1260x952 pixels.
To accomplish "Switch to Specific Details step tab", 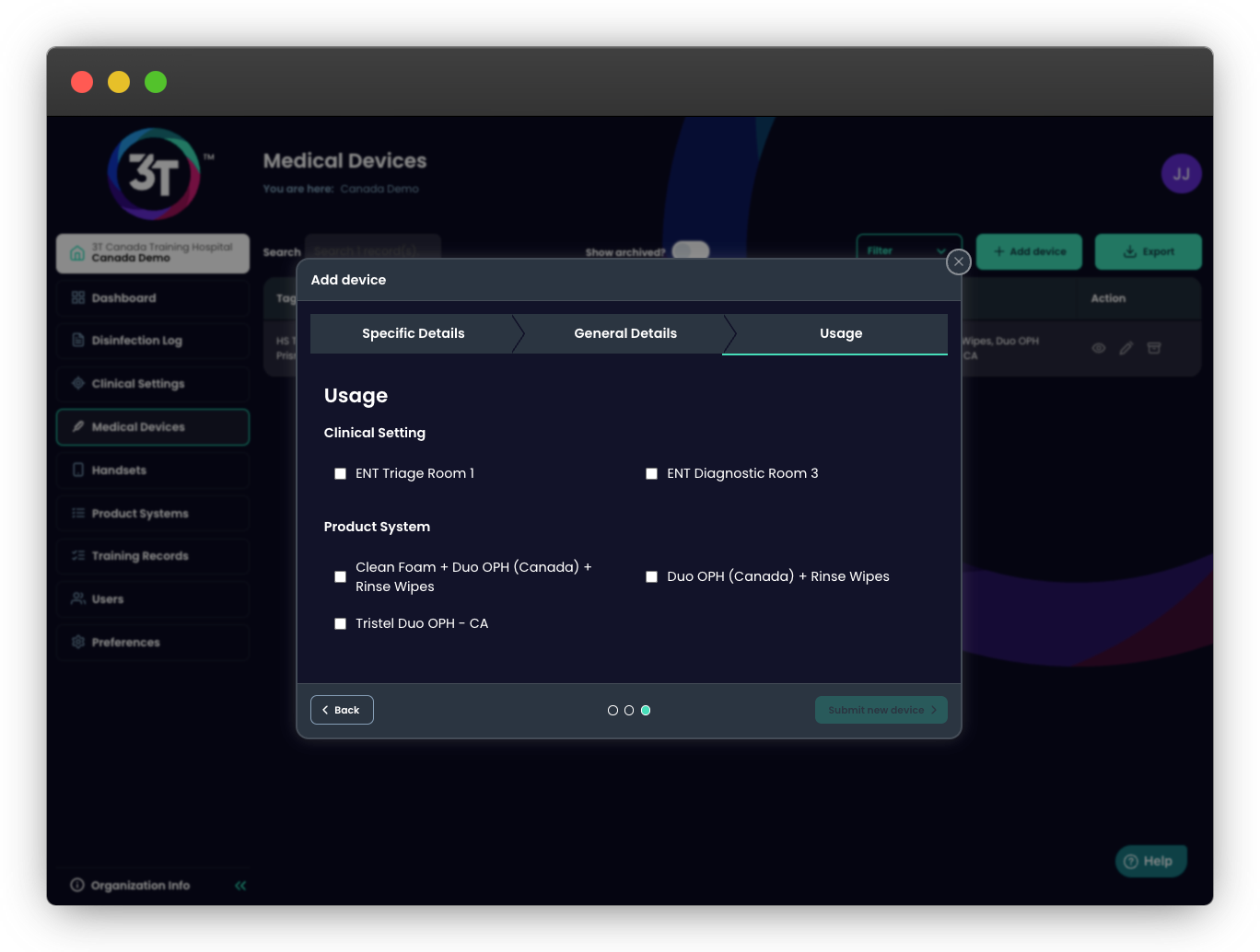I will 413,333.
